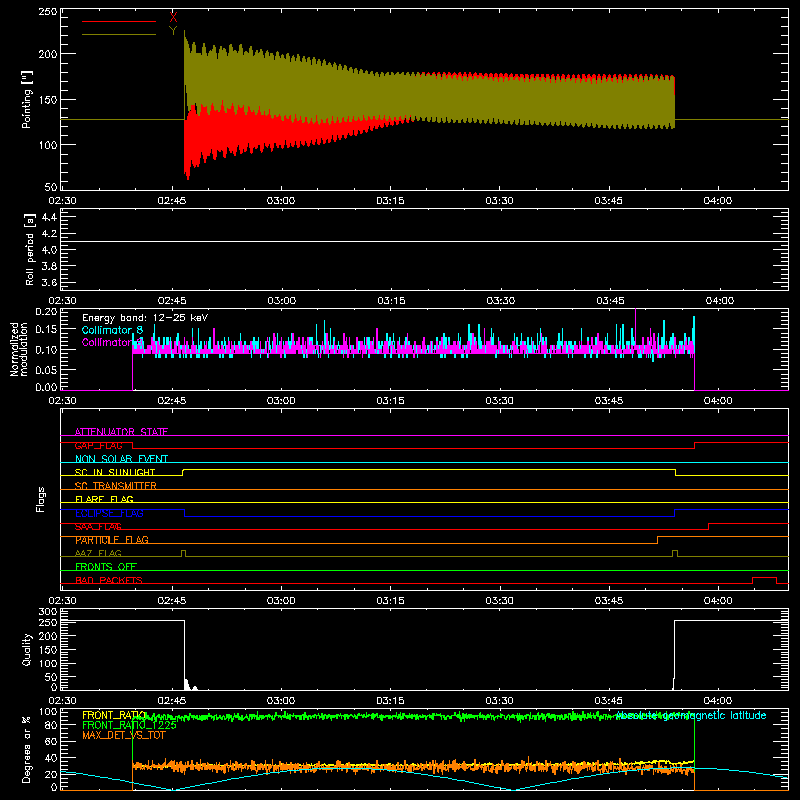Click the raised pulse on the BAD_PACKETS line

pos(764,578)
